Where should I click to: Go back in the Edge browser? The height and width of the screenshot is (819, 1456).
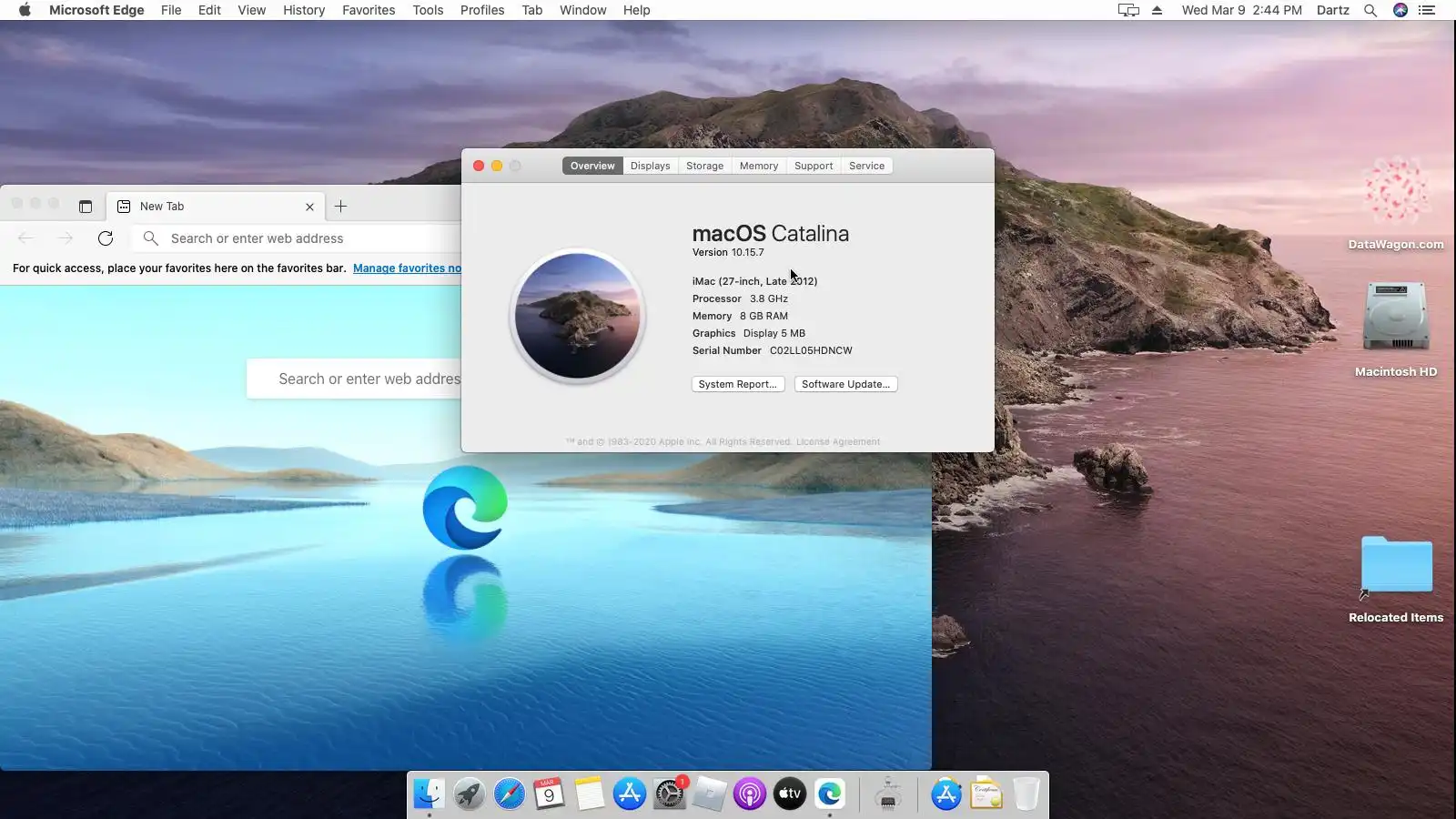[x=25, y=238]
